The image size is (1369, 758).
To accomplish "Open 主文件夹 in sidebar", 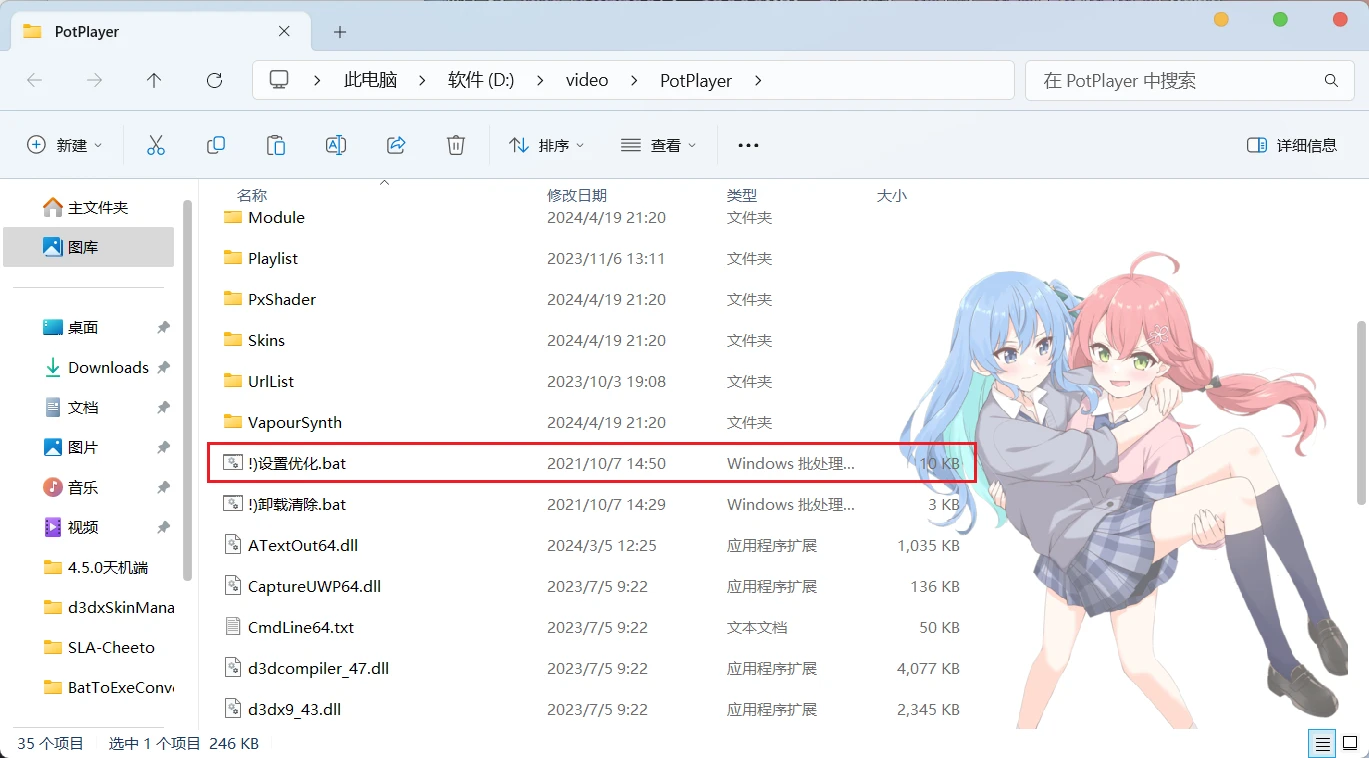I will (88, 207).
